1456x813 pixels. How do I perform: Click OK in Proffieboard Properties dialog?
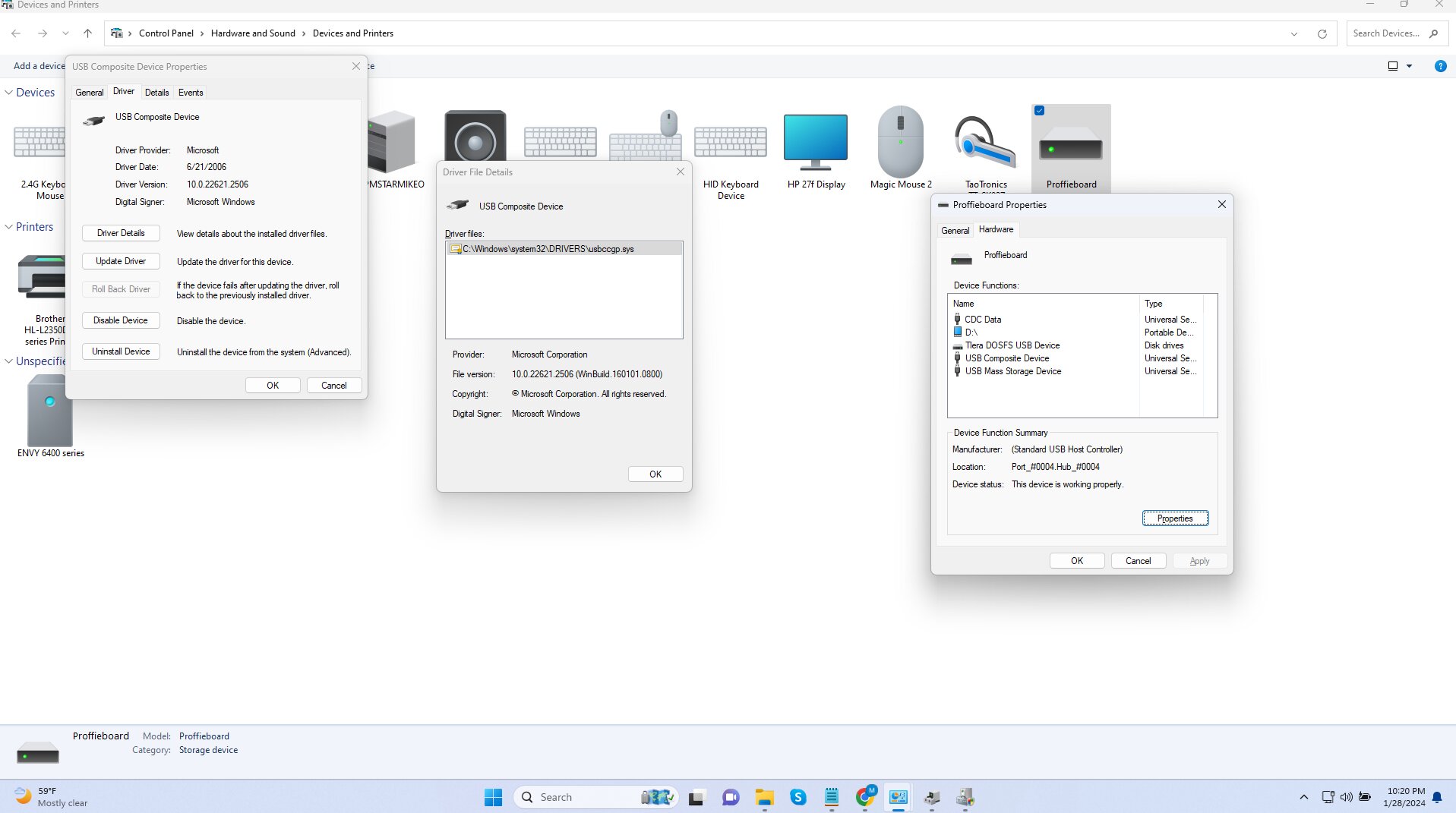tap(1076, 561)
